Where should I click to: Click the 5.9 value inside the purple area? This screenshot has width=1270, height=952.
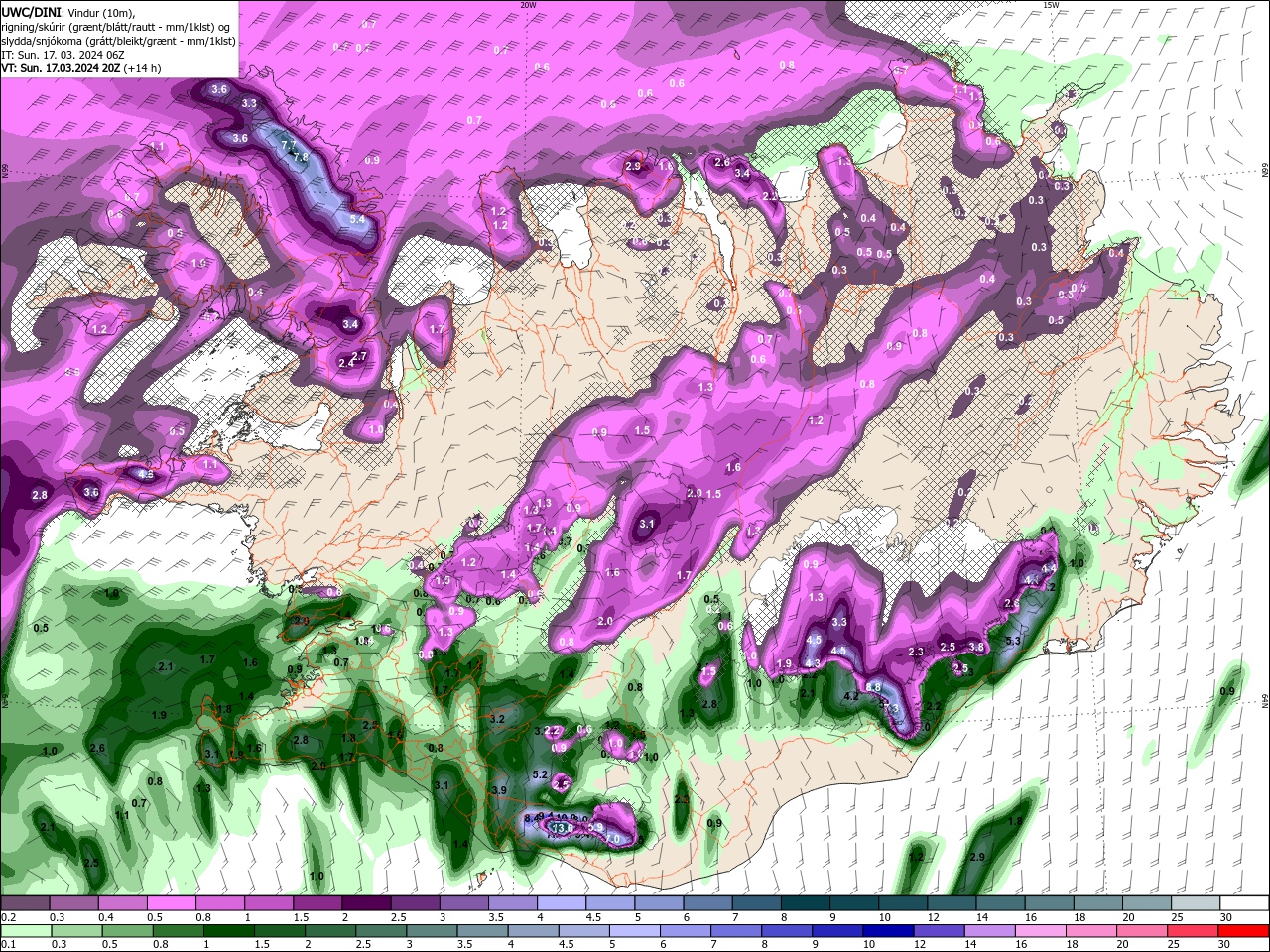596,826
